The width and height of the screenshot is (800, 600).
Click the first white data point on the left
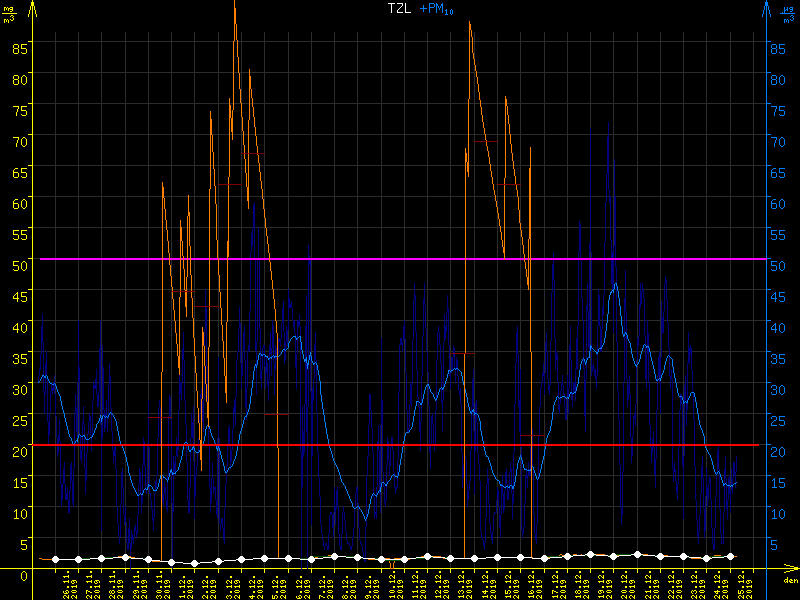[55, 560]
